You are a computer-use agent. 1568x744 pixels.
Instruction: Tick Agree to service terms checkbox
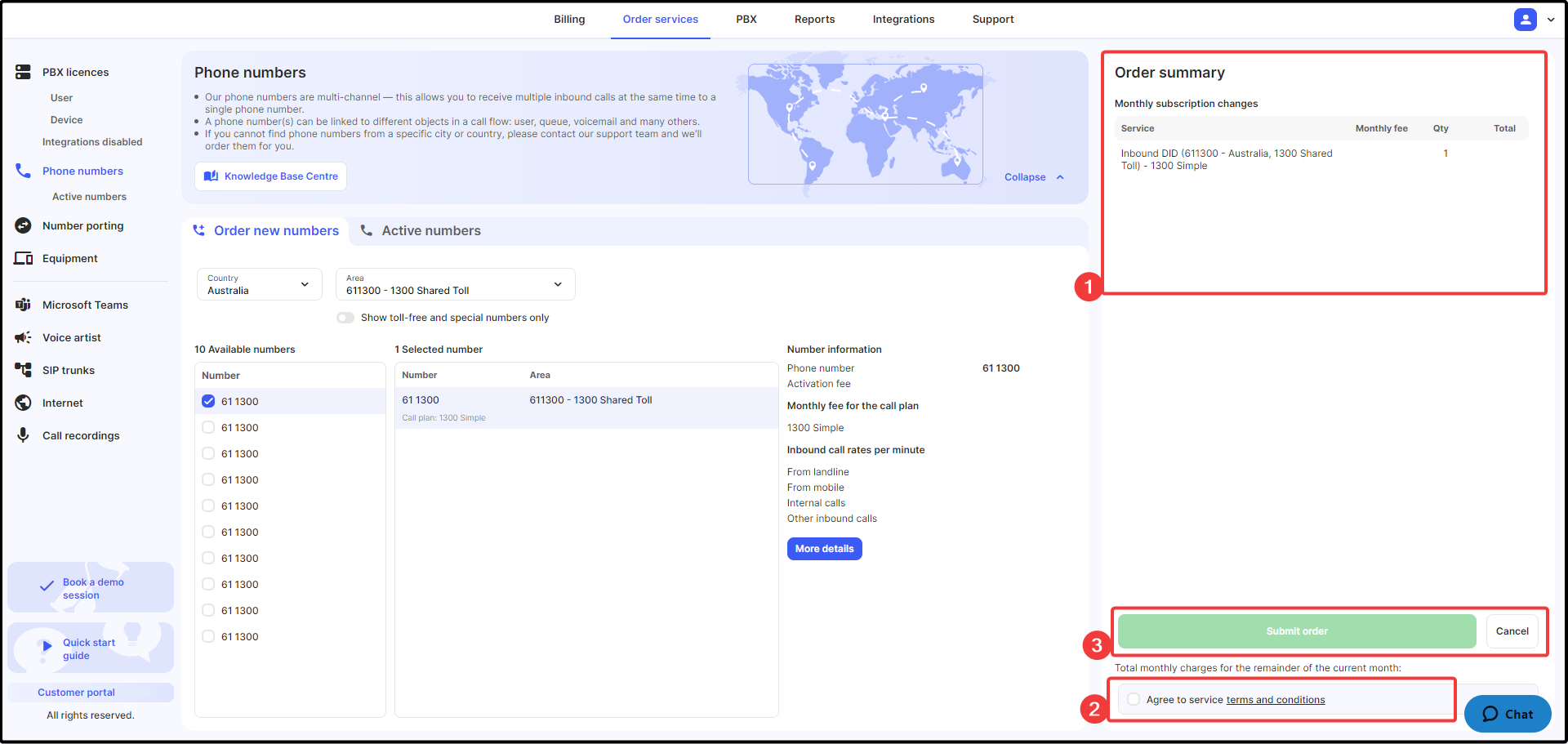coord(1134,699)
